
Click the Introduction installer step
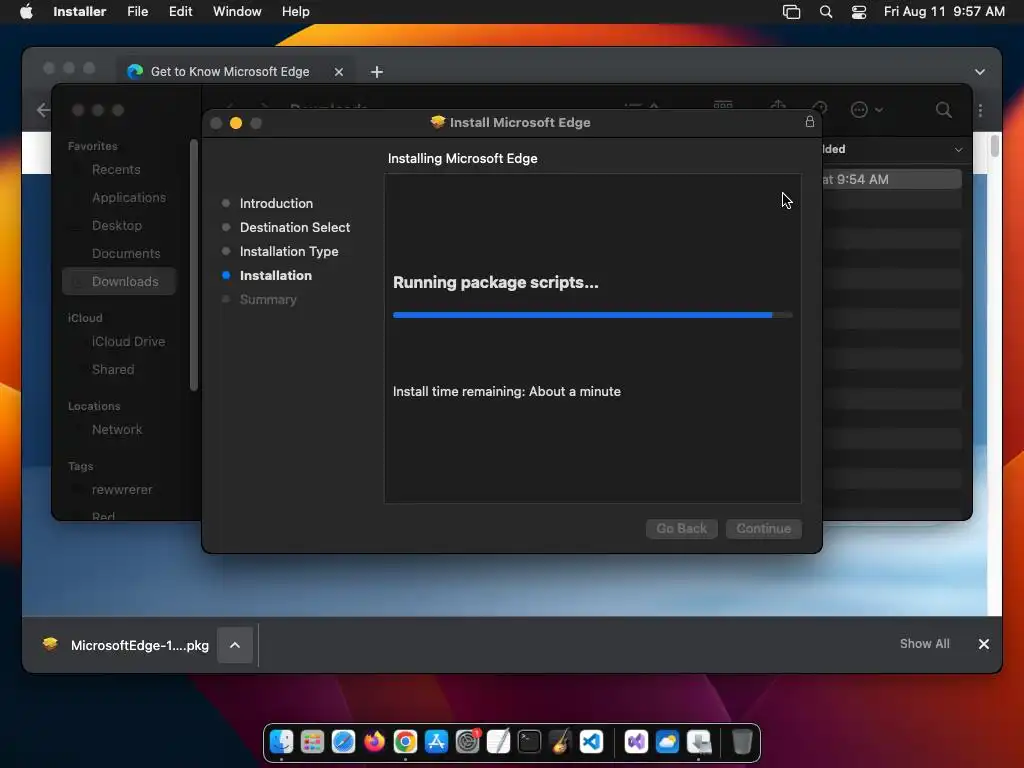tap(276, 204)
